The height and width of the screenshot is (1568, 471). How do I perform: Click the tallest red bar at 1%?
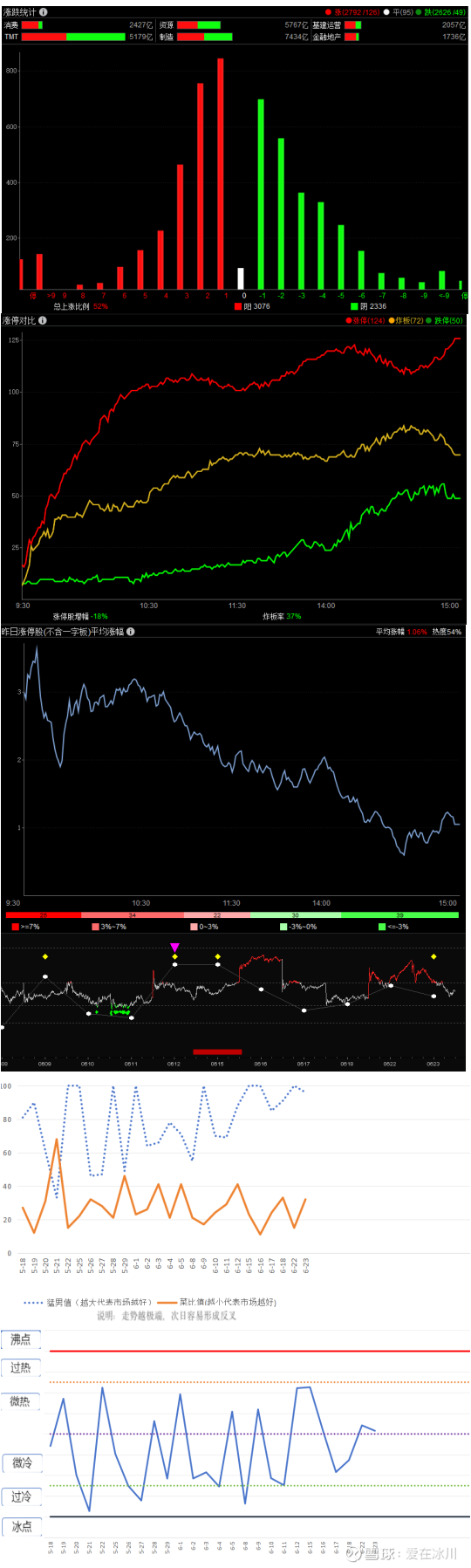coord(221,174)
